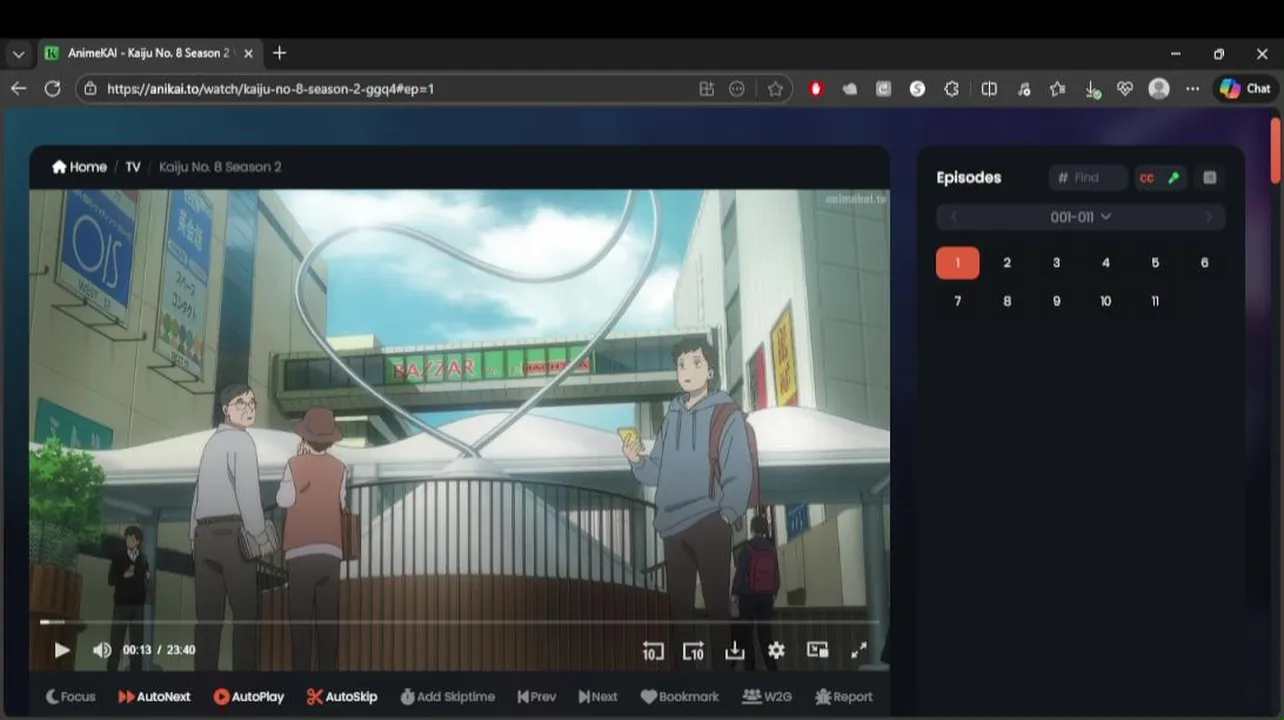Click the browser back arrow
1284x720 pixels.
point(18,89)
